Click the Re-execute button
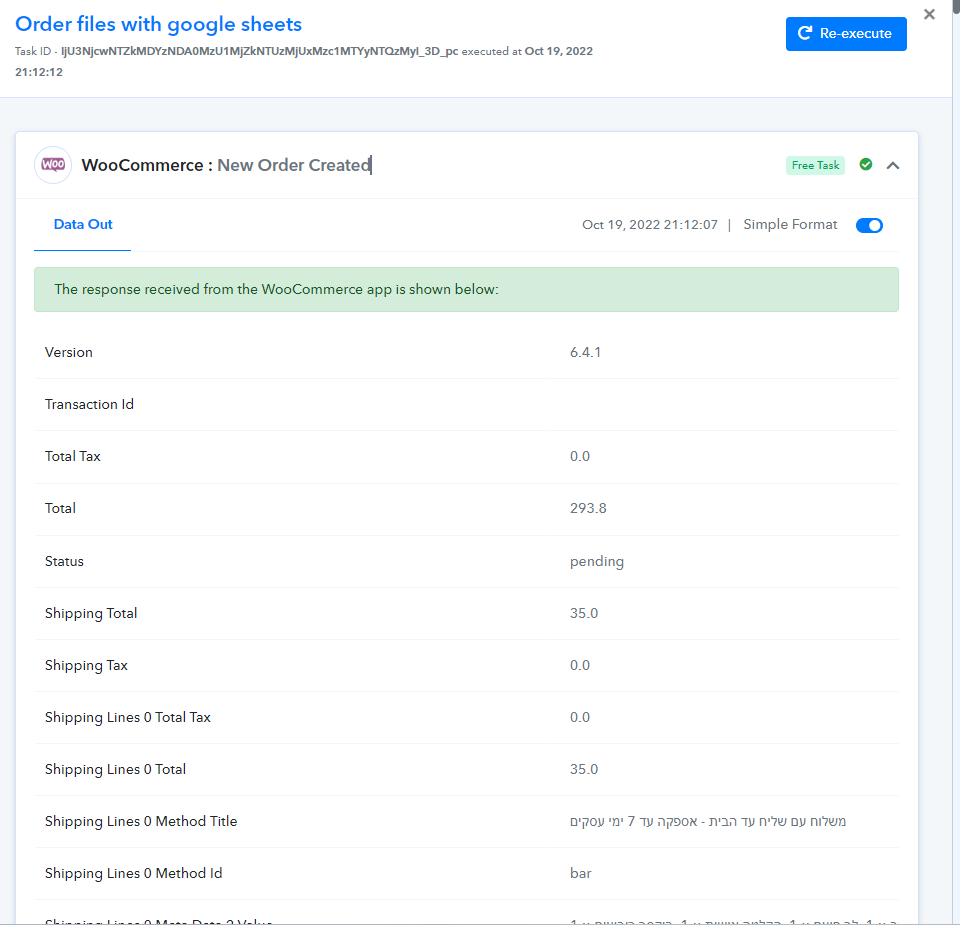 [846, 34]
